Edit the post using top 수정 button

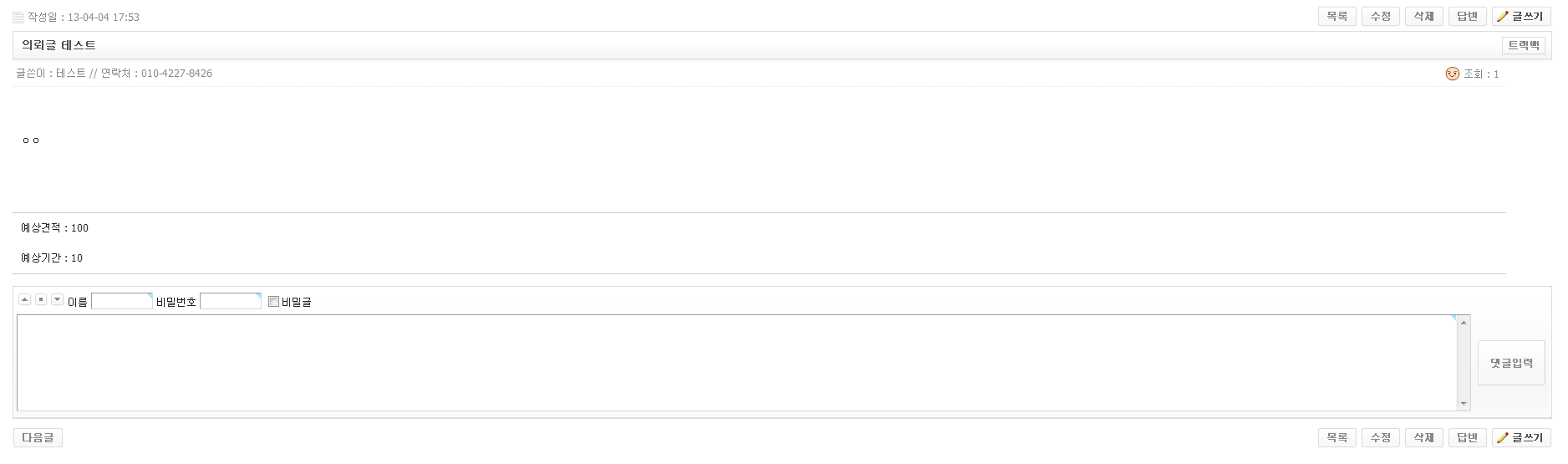[1381, 17]
